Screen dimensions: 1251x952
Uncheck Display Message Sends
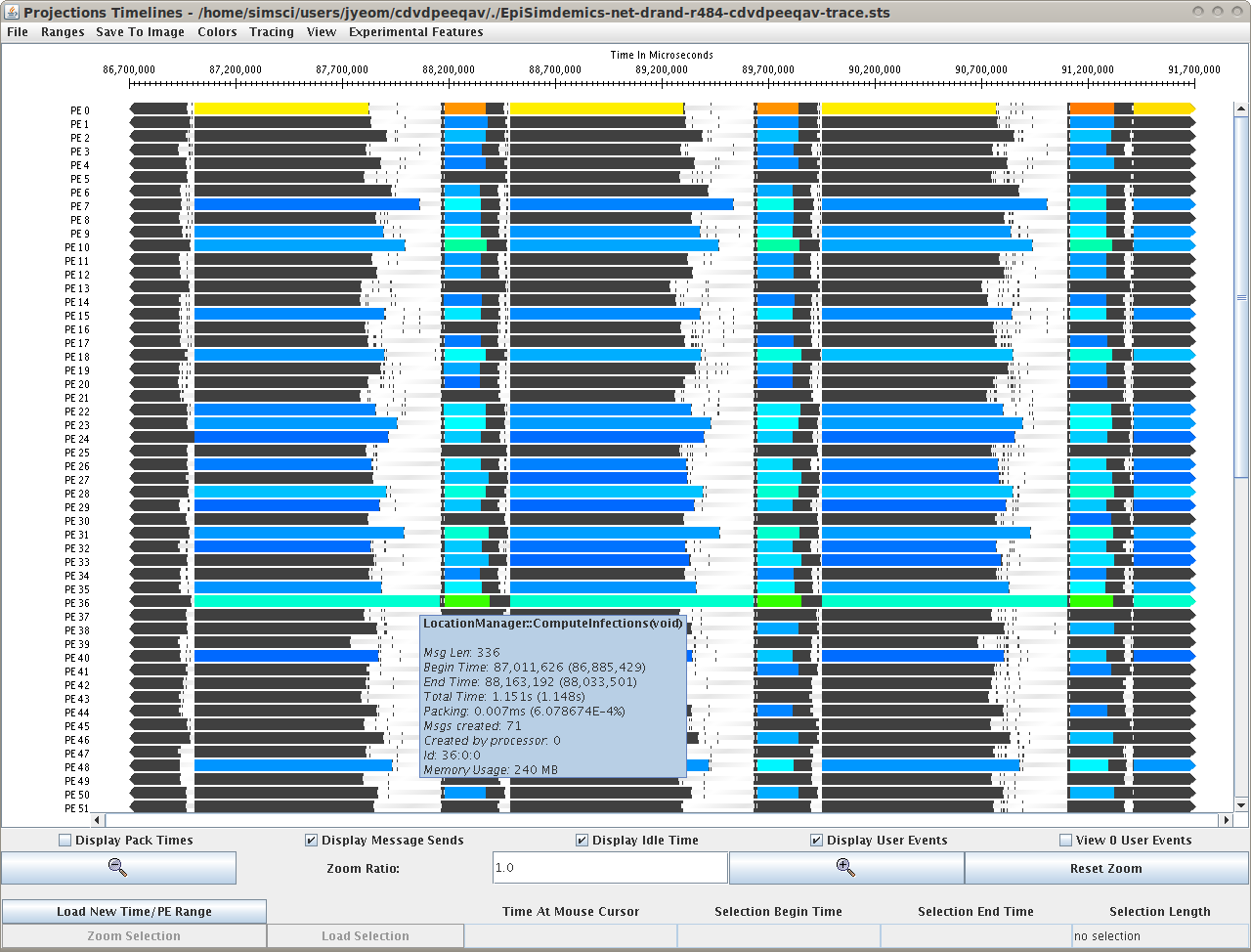(x=312, y=841)
